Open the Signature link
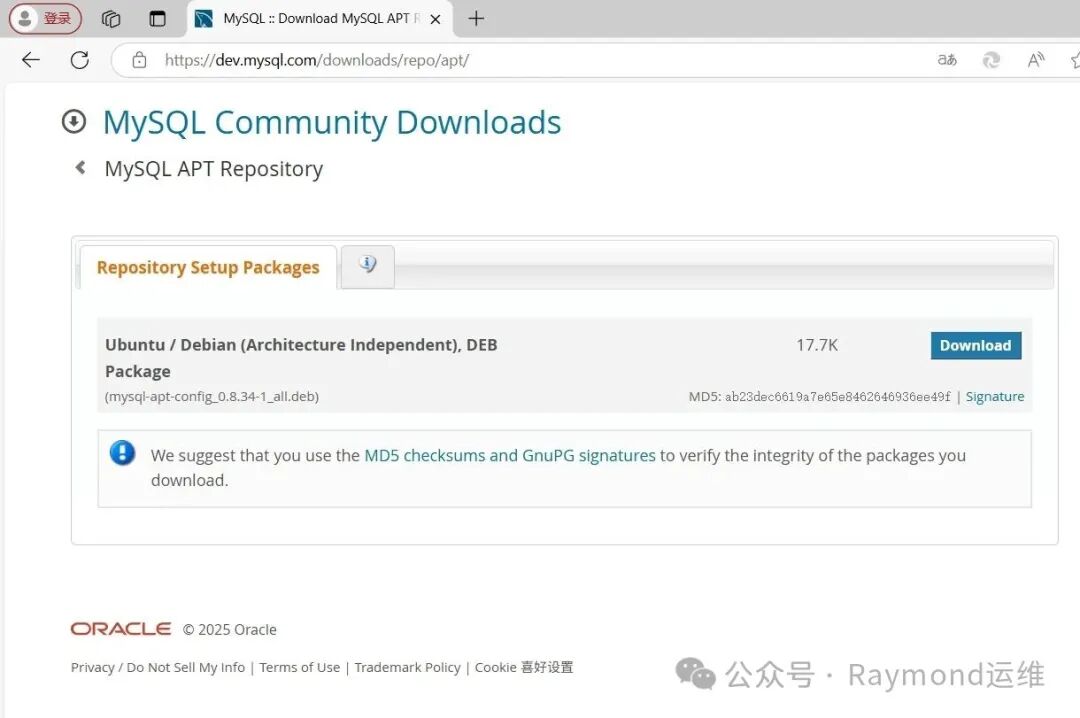The height and width of the screenshot is (718, 1080). (995, 396)
